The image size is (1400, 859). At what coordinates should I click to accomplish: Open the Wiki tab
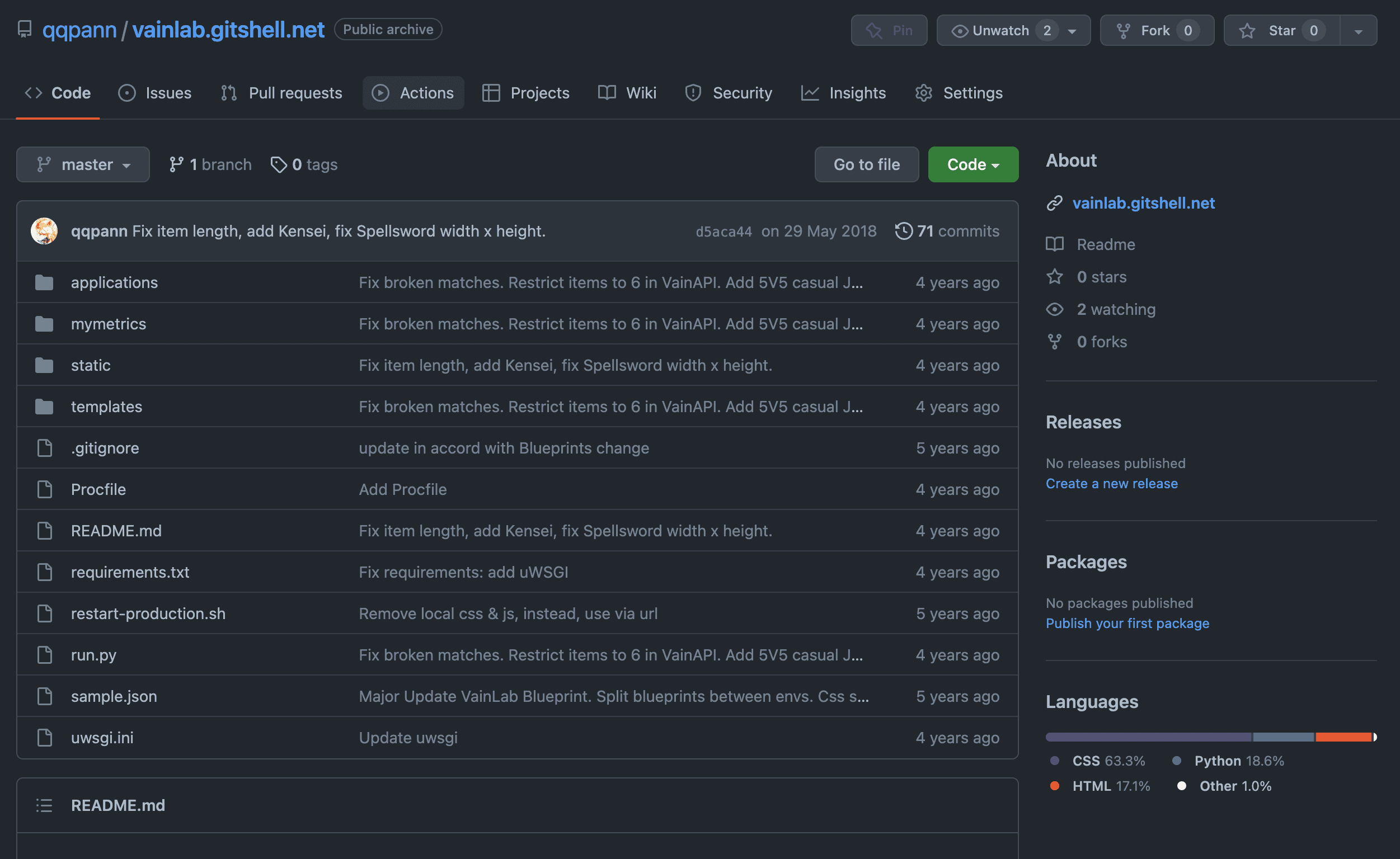pyautogui.click(x=627, y=93)
